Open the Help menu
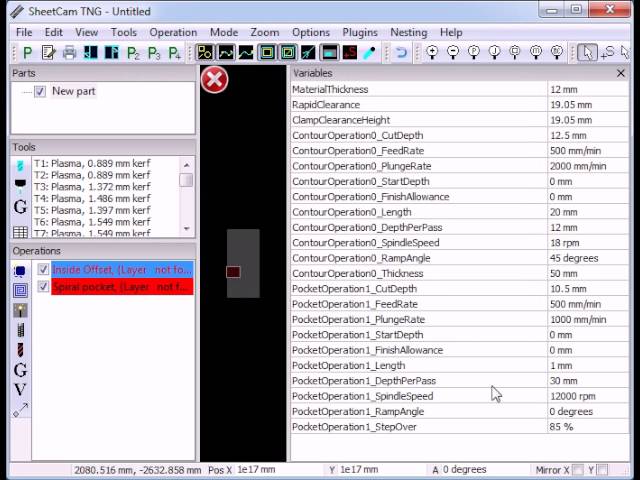Screen dimensions: 640x480 tap(451, 32)
